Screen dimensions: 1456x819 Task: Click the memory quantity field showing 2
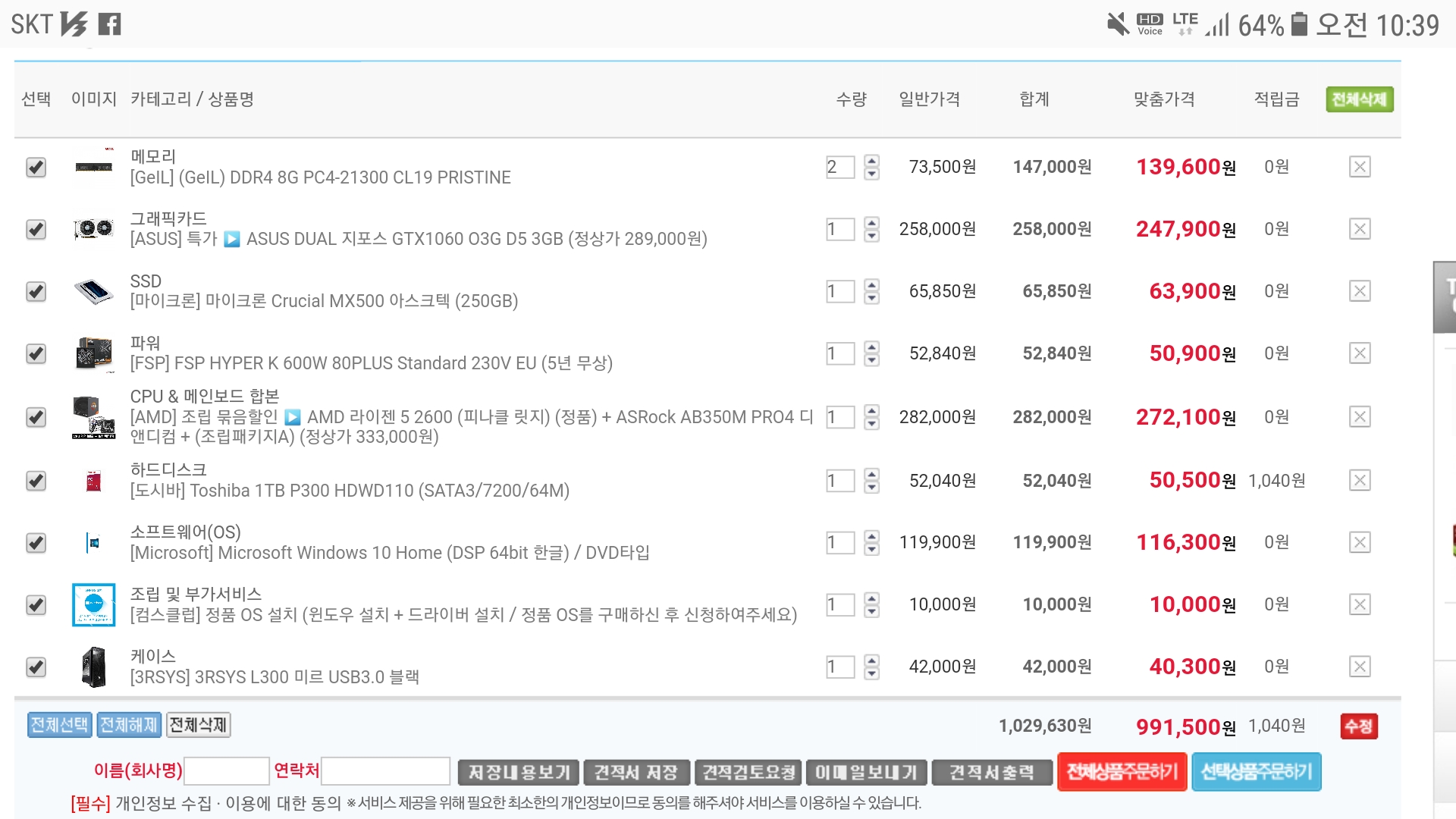(840, 167)
